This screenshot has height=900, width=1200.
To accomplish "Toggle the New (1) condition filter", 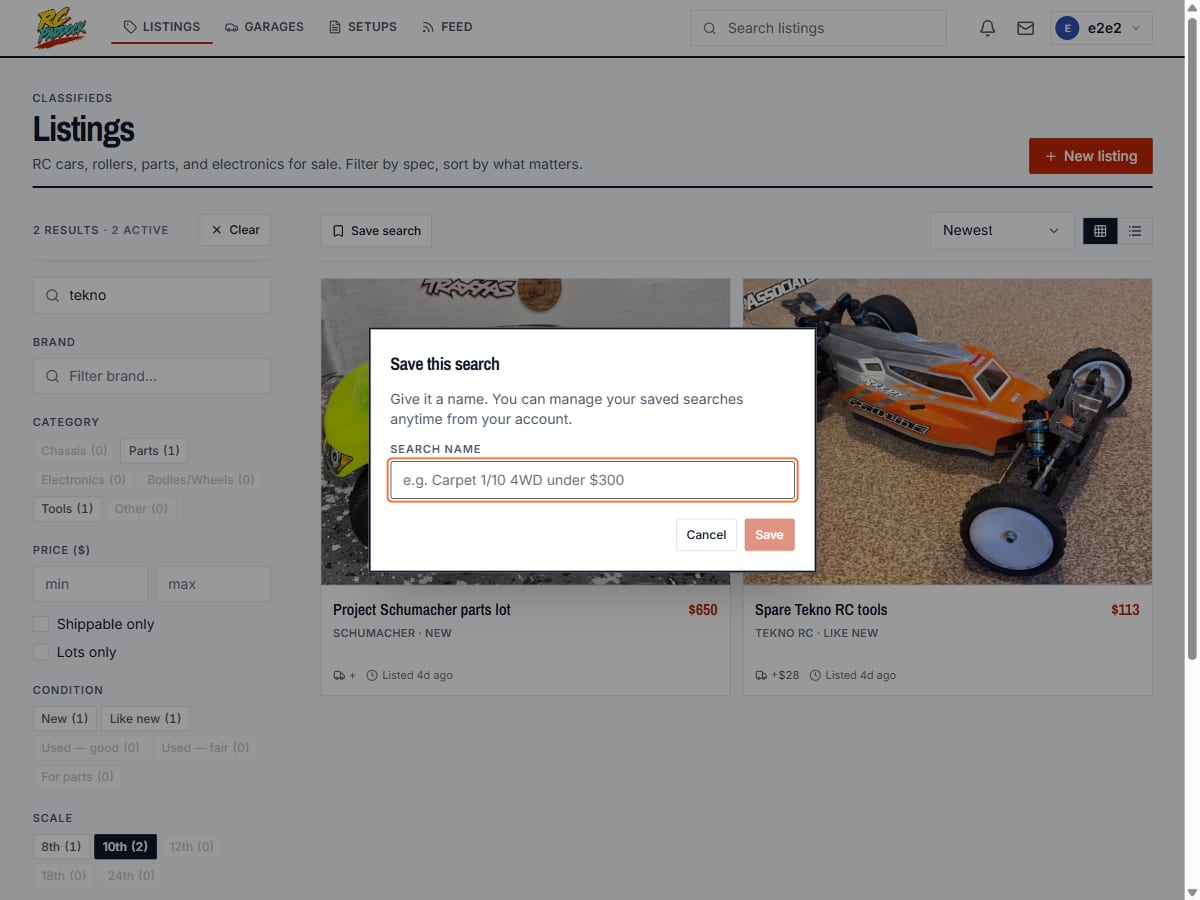I will click(65, 719).
